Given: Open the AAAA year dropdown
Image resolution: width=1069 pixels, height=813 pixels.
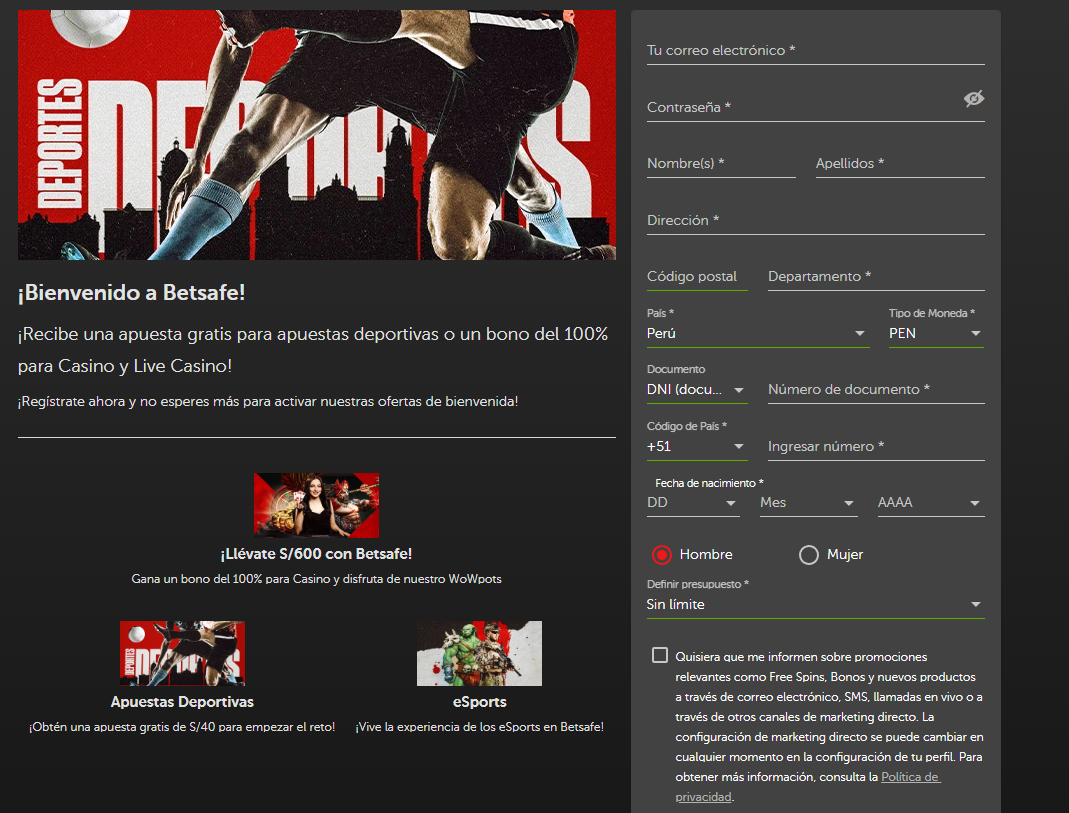Looking at the screenshot, I should pos(929,502).
